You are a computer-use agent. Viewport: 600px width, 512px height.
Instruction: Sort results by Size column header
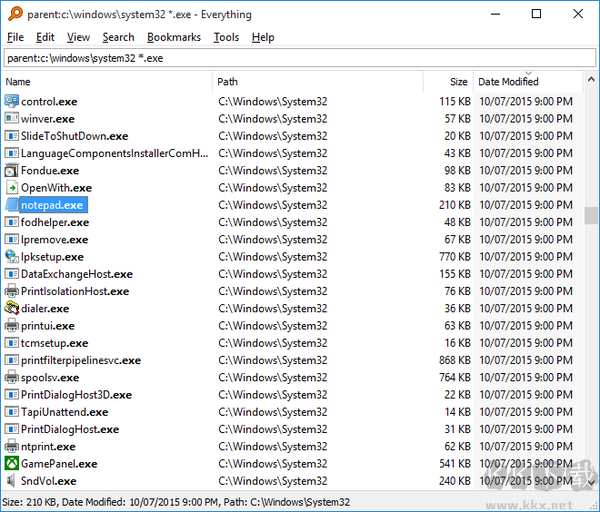(x=448, y=82)
